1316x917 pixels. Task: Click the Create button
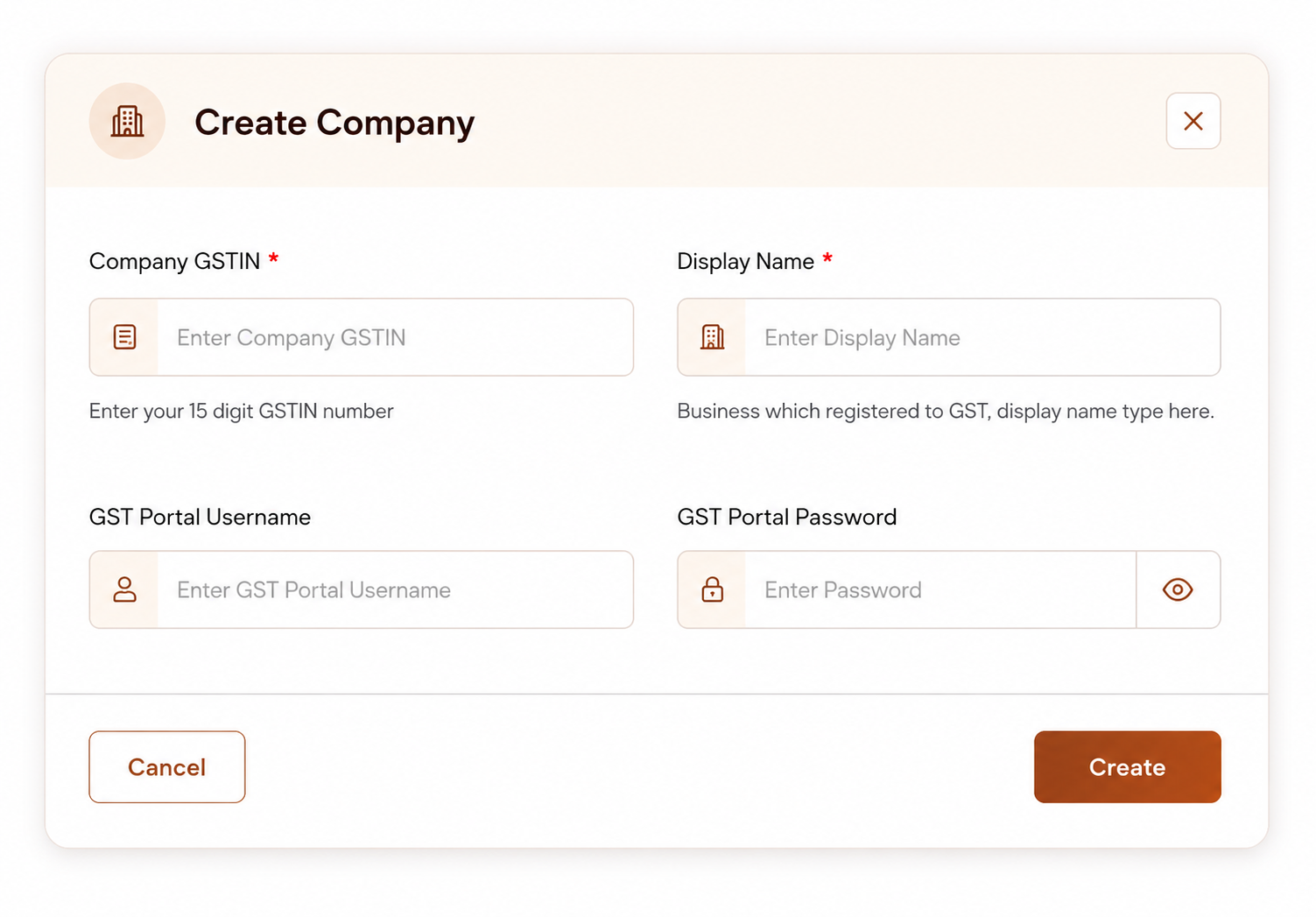(1127, 767)
